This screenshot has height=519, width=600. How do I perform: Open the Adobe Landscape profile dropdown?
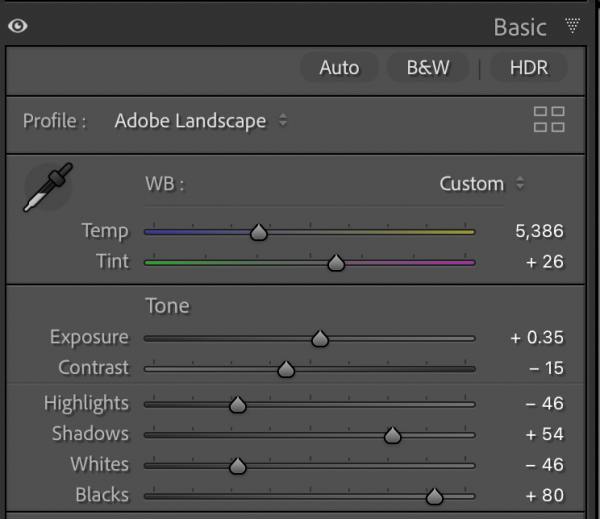(x=201, y=121)
